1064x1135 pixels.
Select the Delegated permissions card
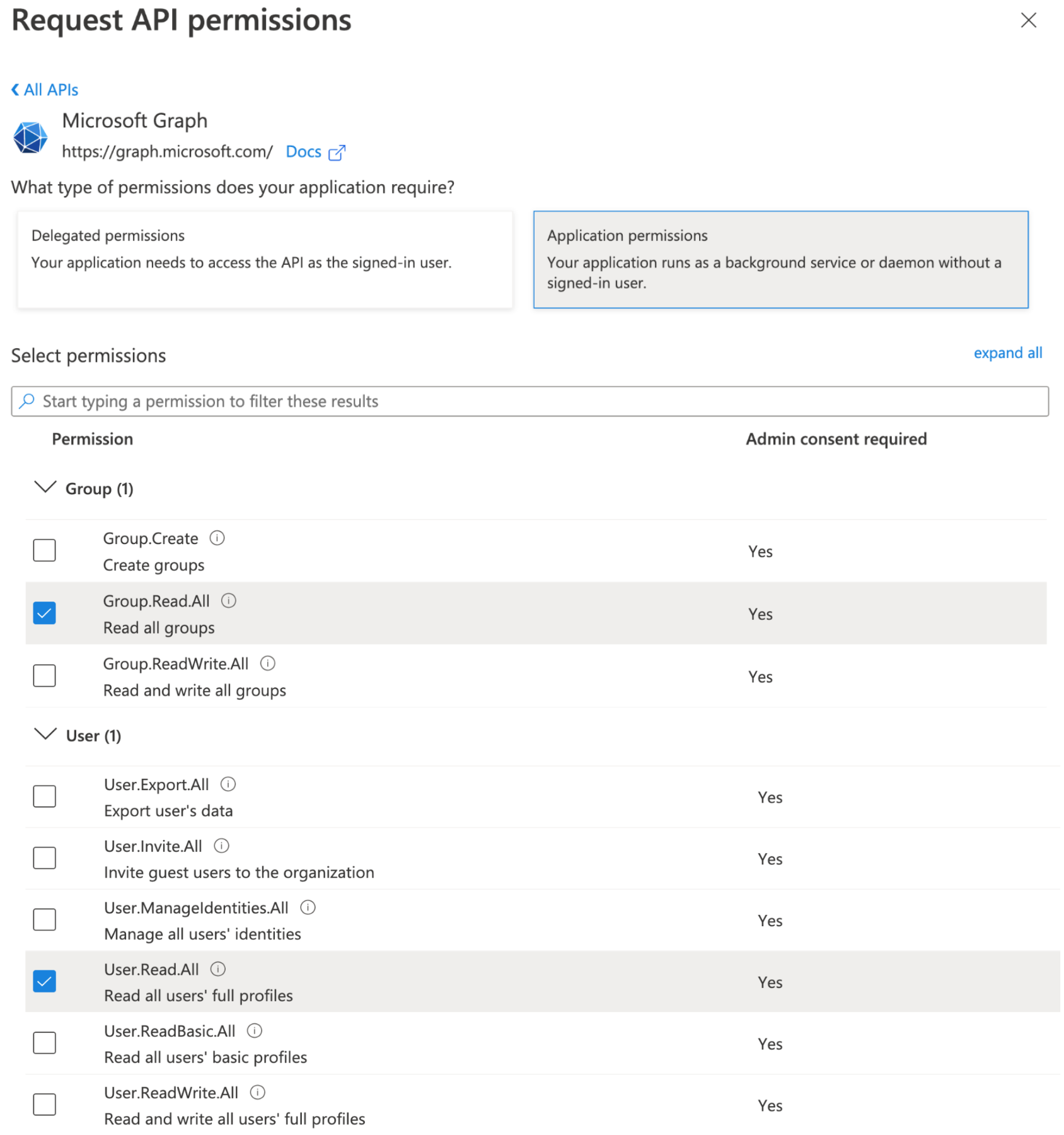(265, 259)
